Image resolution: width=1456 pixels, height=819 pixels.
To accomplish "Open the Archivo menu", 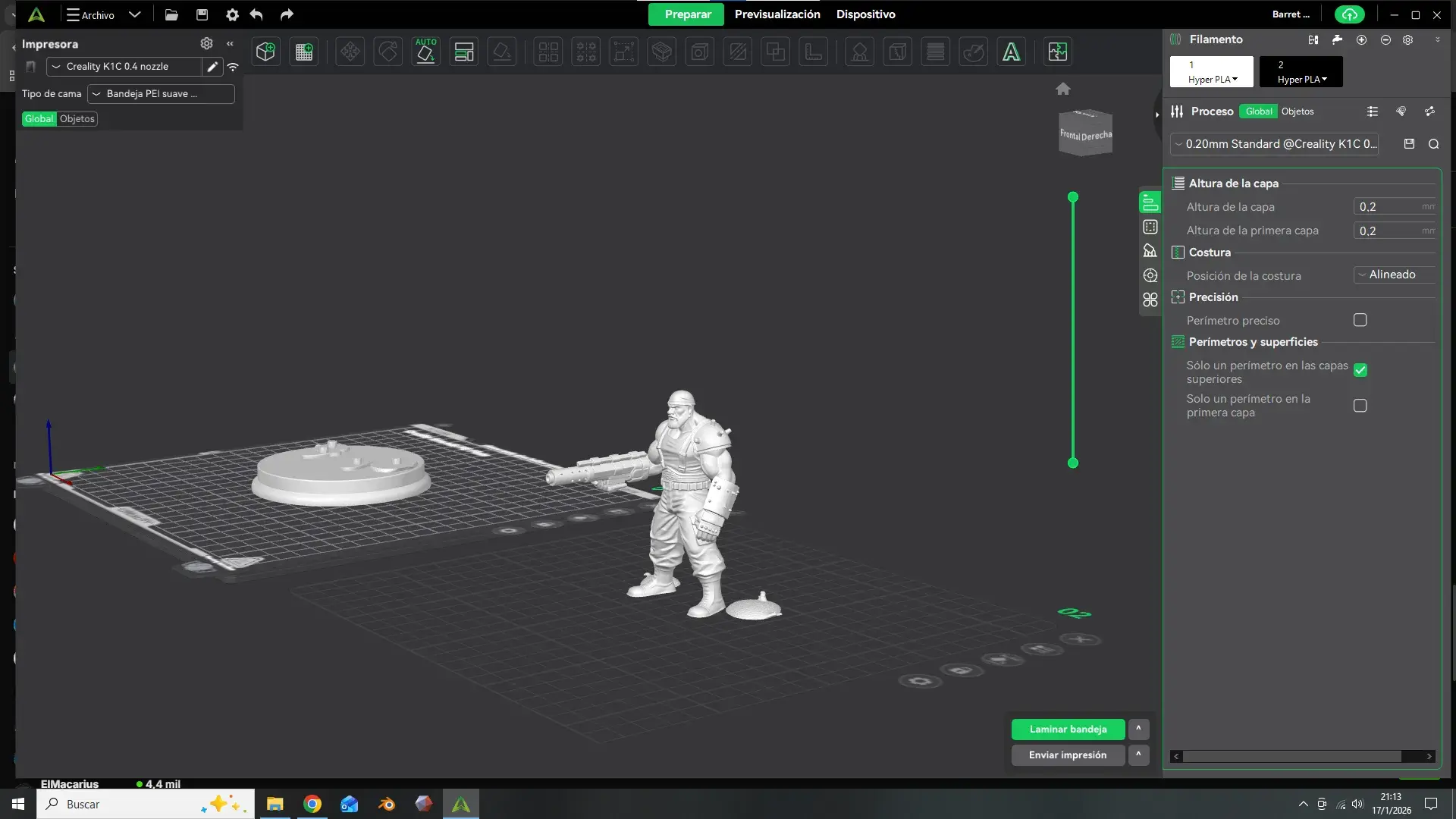I will coord(91,14).
